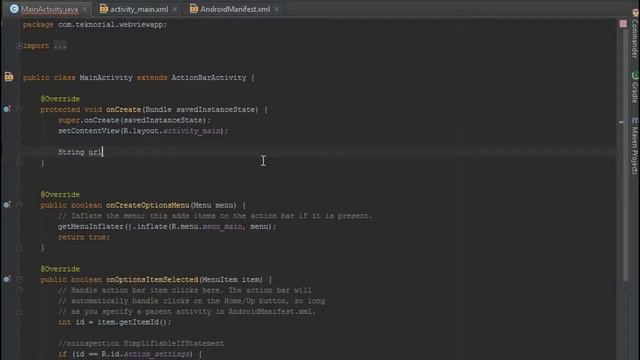This screenshot has height=360, width=640.
Task: Click the override gutter icon for onCreate
Action: point(7,109)
